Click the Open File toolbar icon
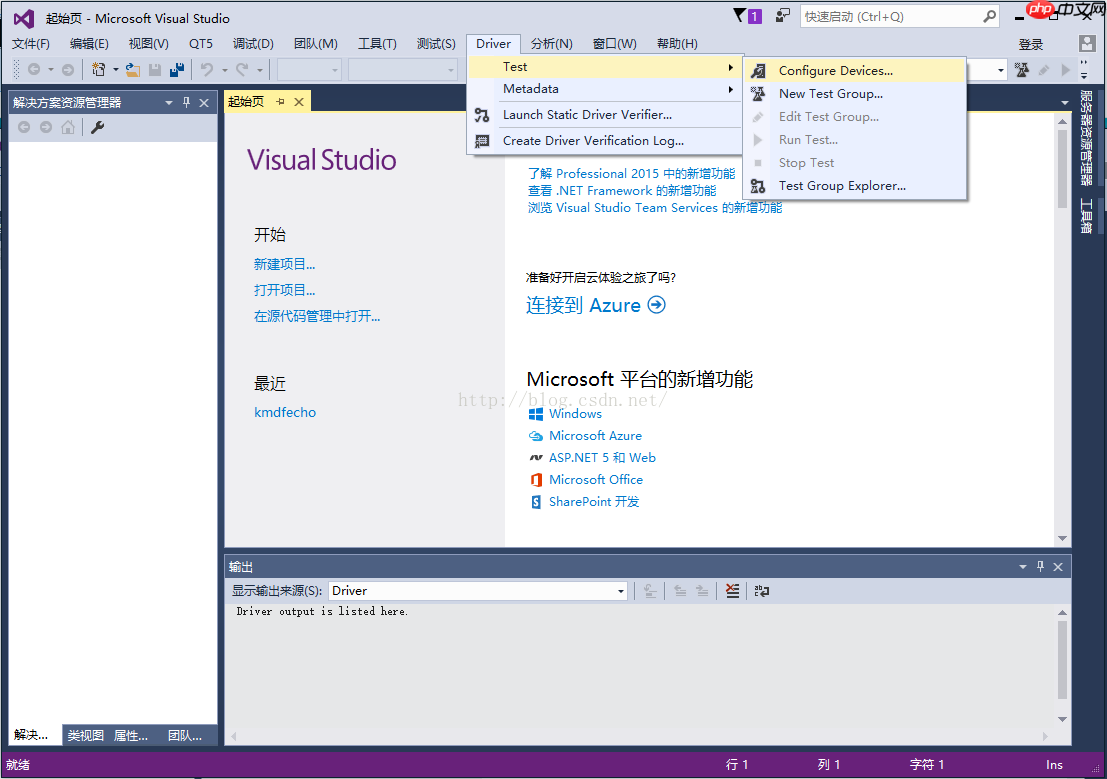1107x779 pixels. pos(132,68)
